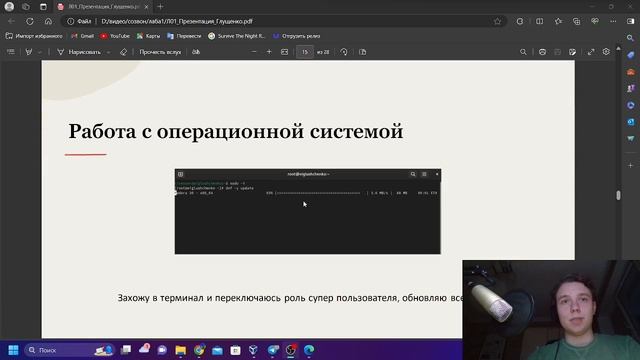
Task: Open the 'Импорт избранного' bookmark
Action: point(34,36)
